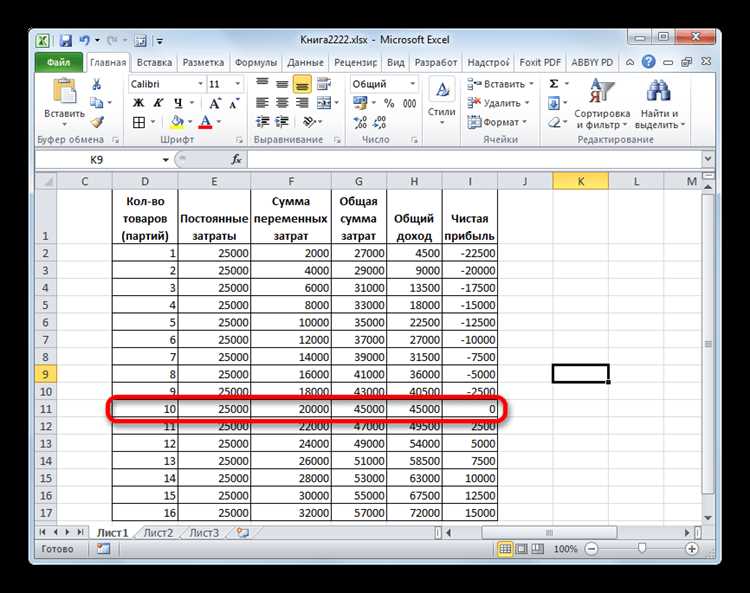Align text to middle vertically
The image size is (750, 593).
point(282,84)
